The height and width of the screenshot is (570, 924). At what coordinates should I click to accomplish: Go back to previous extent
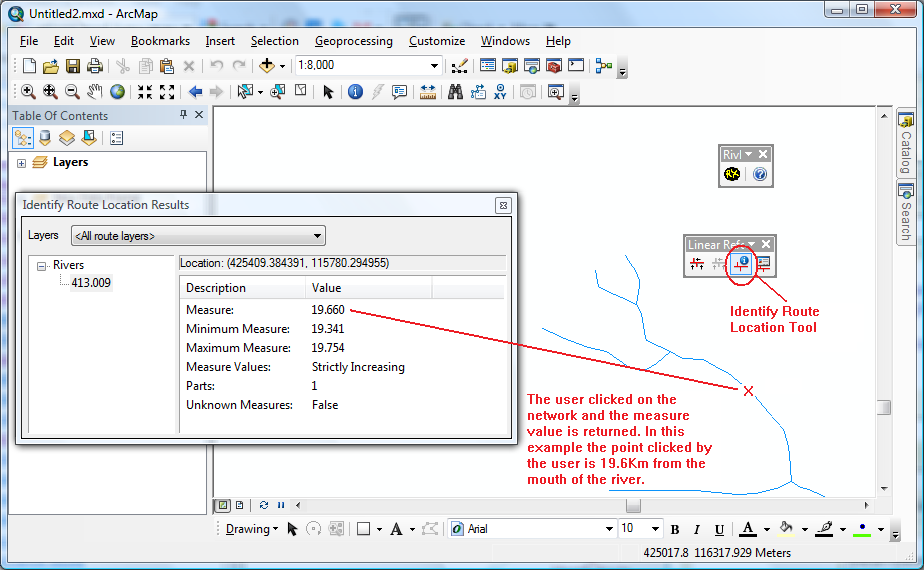(195, 92)
